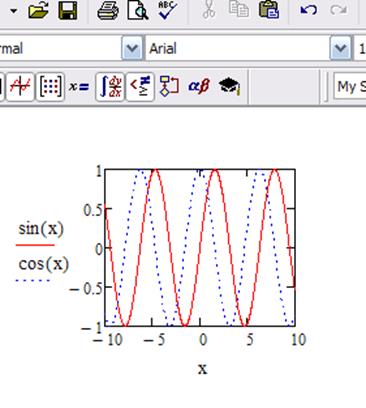Click inside the sin/cos plot area
Image resolution: width=366 pixels, height=408 pixels.
click(200, 248)
